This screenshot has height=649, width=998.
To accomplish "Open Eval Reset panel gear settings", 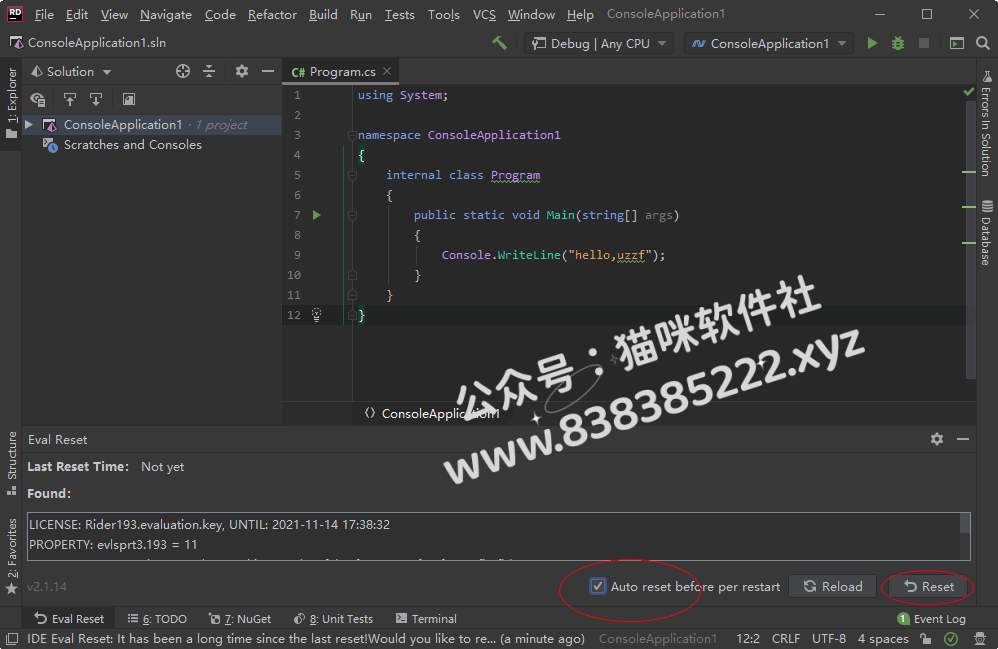I will [937, 439].
